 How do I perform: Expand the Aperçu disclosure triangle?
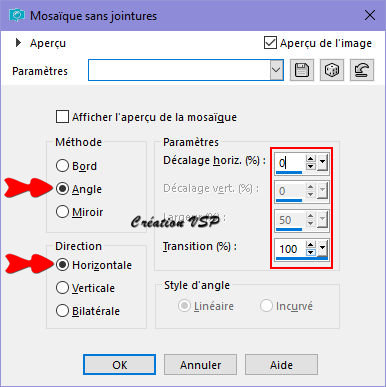19,43
